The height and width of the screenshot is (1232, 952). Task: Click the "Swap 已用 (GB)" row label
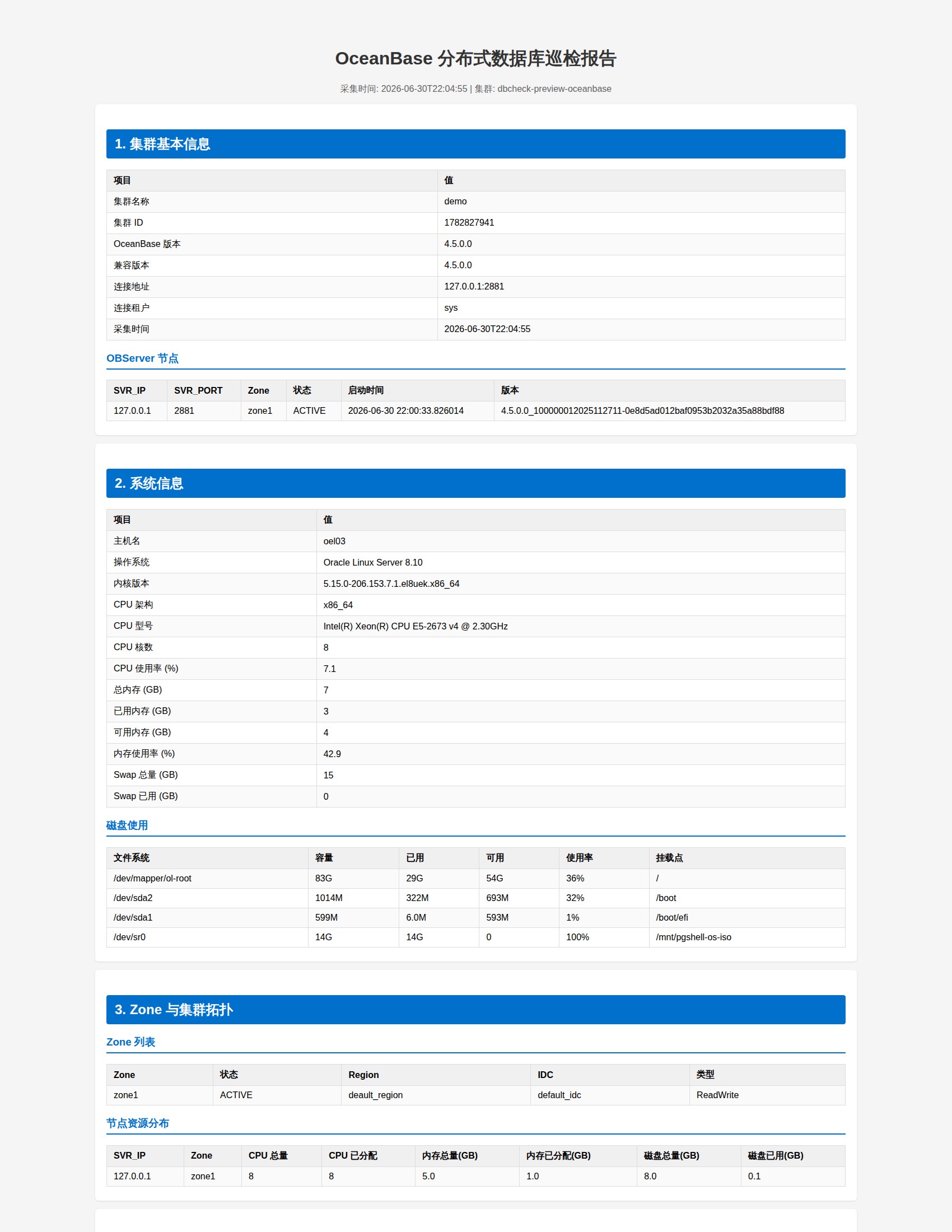point(146,796)
